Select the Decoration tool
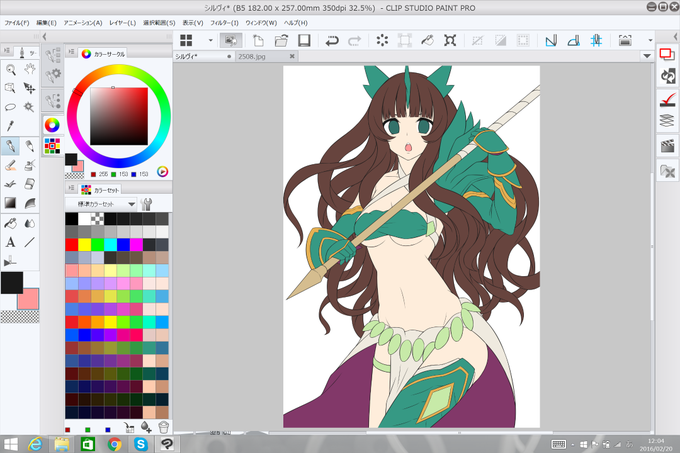The image size is (680, 453). tap(10, 184)
